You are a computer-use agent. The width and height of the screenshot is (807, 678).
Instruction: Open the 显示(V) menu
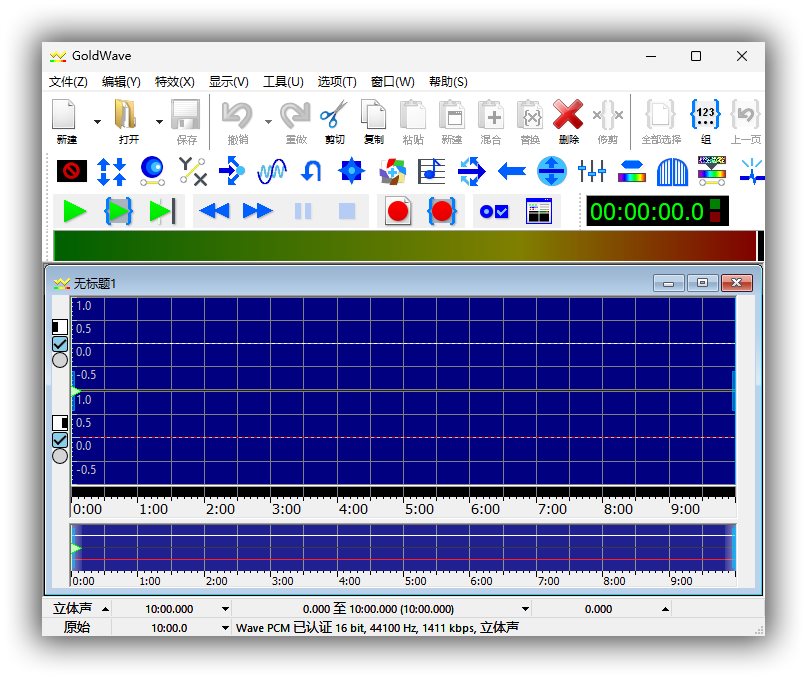click(229, 82)
